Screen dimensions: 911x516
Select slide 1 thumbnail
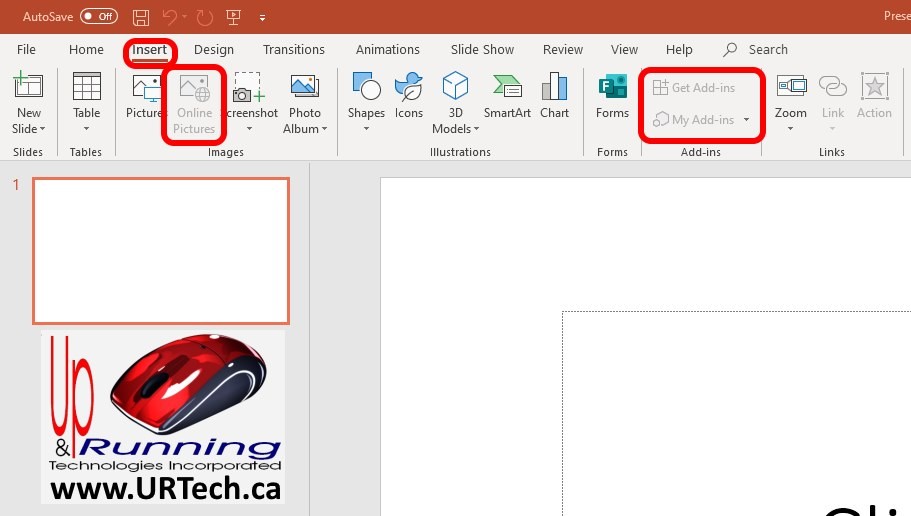click(161, 251)
